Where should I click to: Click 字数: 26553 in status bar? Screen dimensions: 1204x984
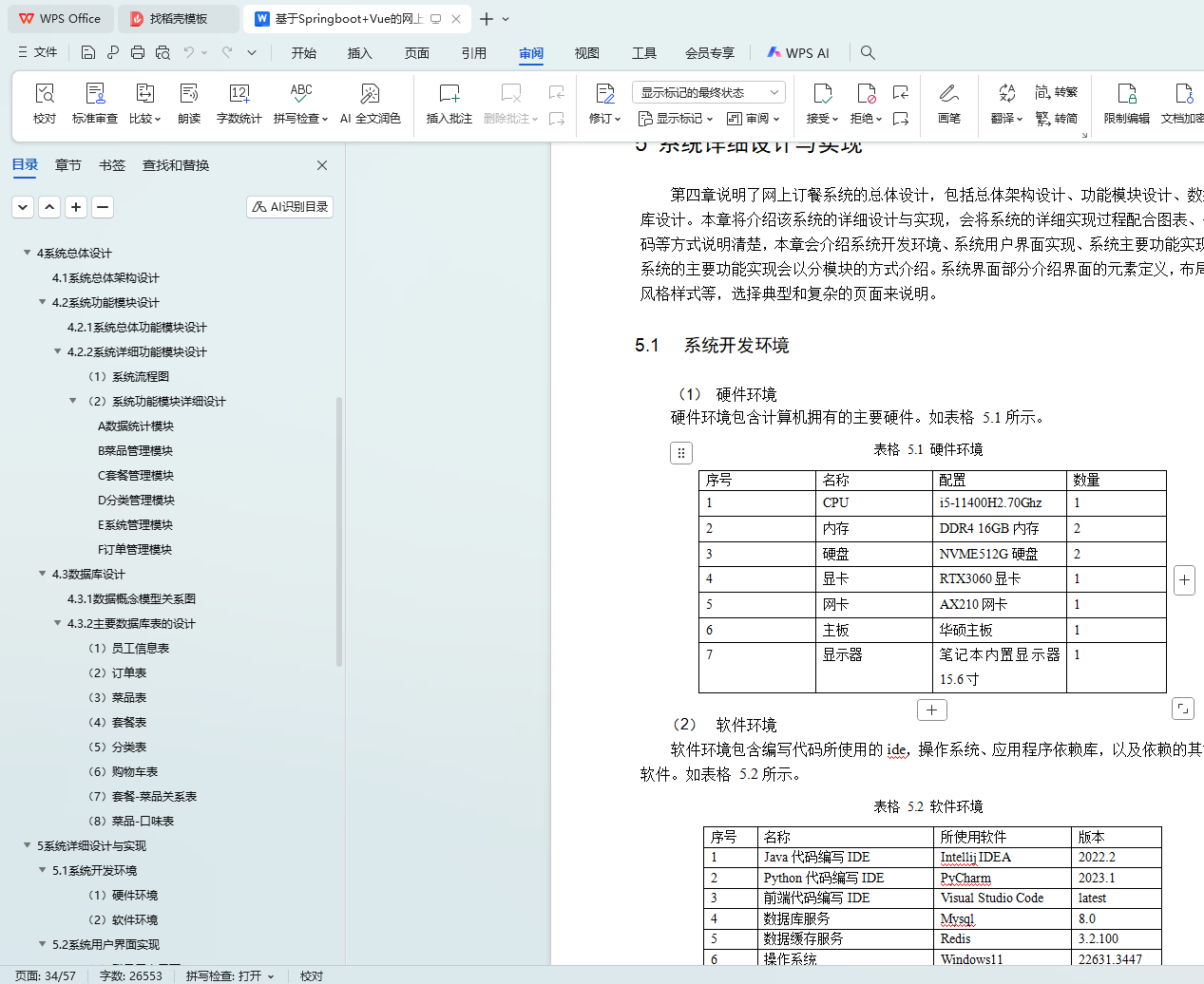(x=131, y=975)
